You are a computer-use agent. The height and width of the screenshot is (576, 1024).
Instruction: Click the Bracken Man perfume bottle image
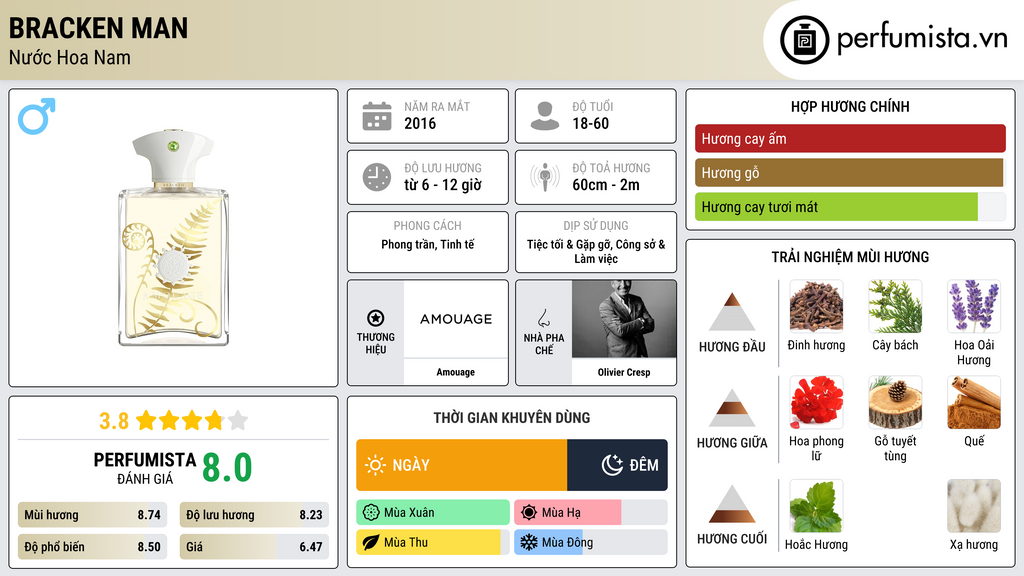coord(173,237)
